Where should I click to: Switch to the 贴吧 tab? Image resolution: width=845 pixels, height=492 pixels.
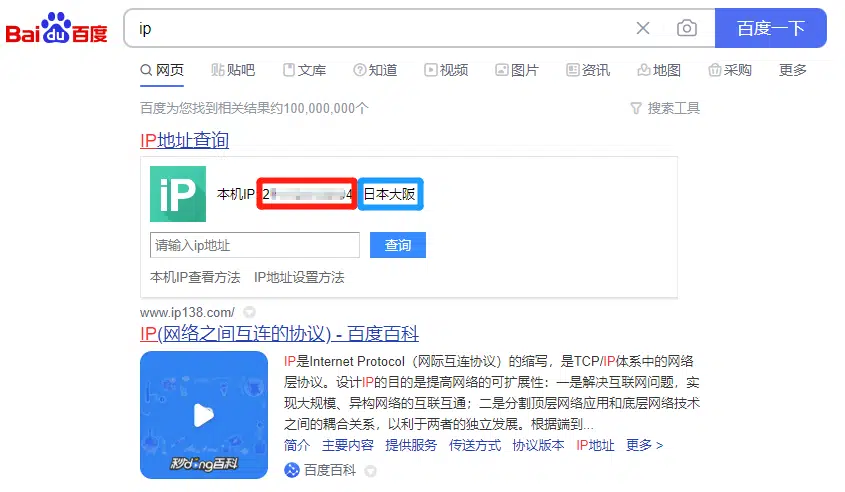point(233,70)
